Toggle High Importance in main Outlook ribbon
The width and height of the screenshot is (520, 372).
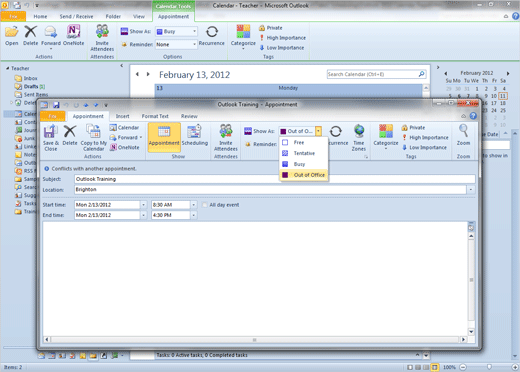pos(282,38)
